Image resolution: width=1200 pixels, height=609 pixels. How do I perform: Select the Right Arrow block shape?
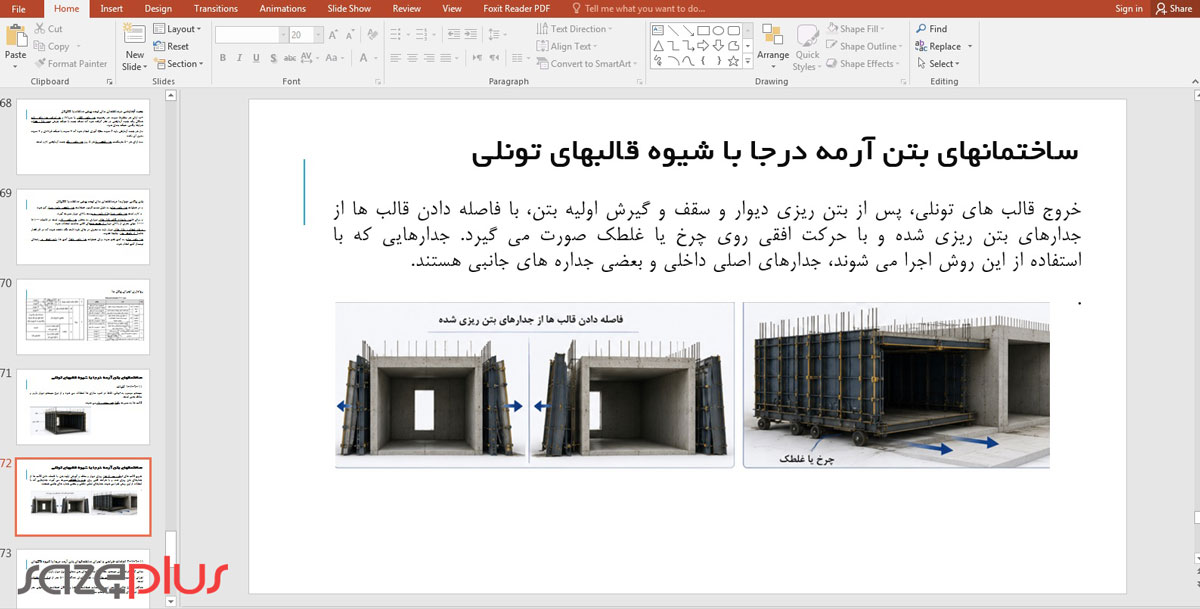[703, 46]
